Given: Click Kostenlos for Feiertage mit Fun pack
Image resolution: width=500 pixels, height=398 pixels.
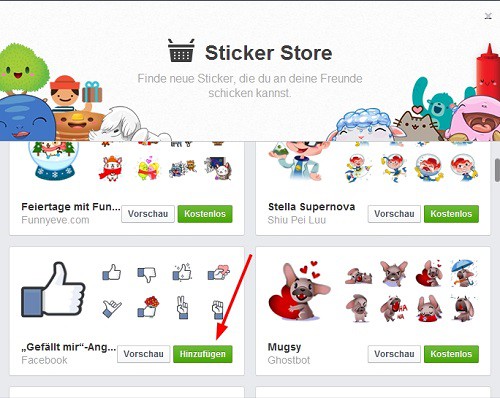Looking at the screenshot, I should pyautogui.click(x=205, y=214).
